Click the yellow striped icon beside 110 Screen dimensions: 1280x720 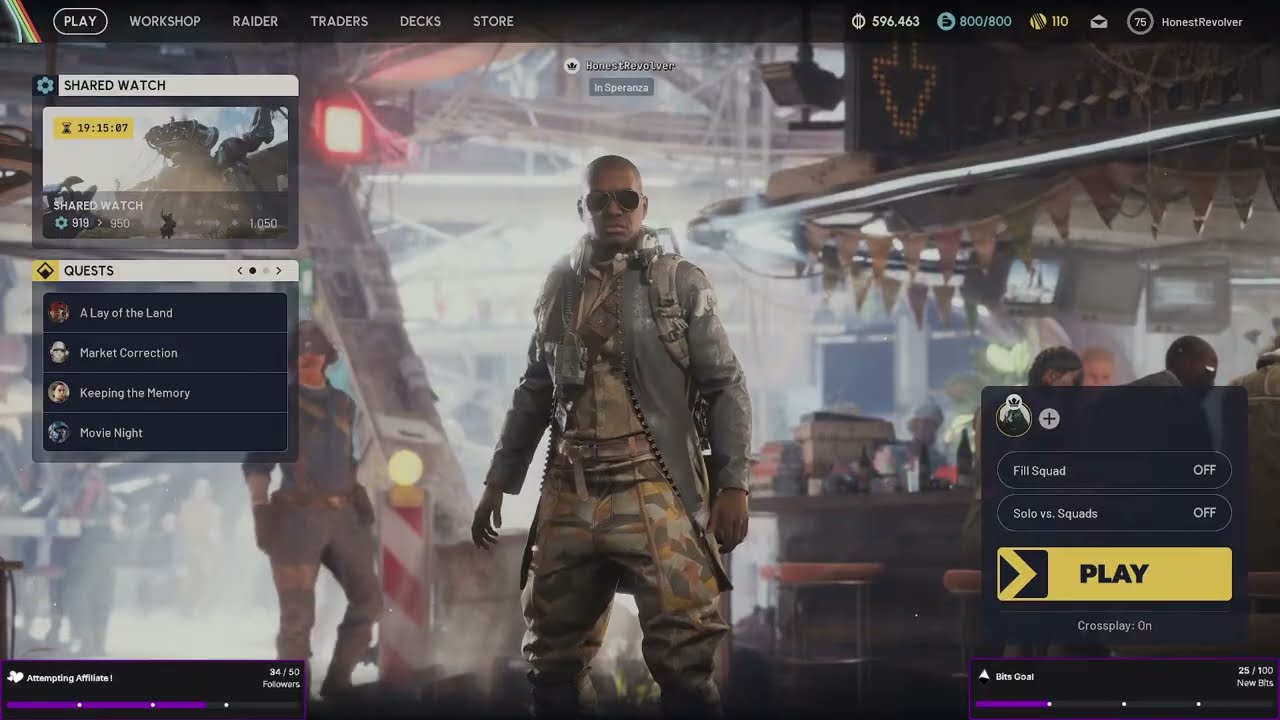1038,21
